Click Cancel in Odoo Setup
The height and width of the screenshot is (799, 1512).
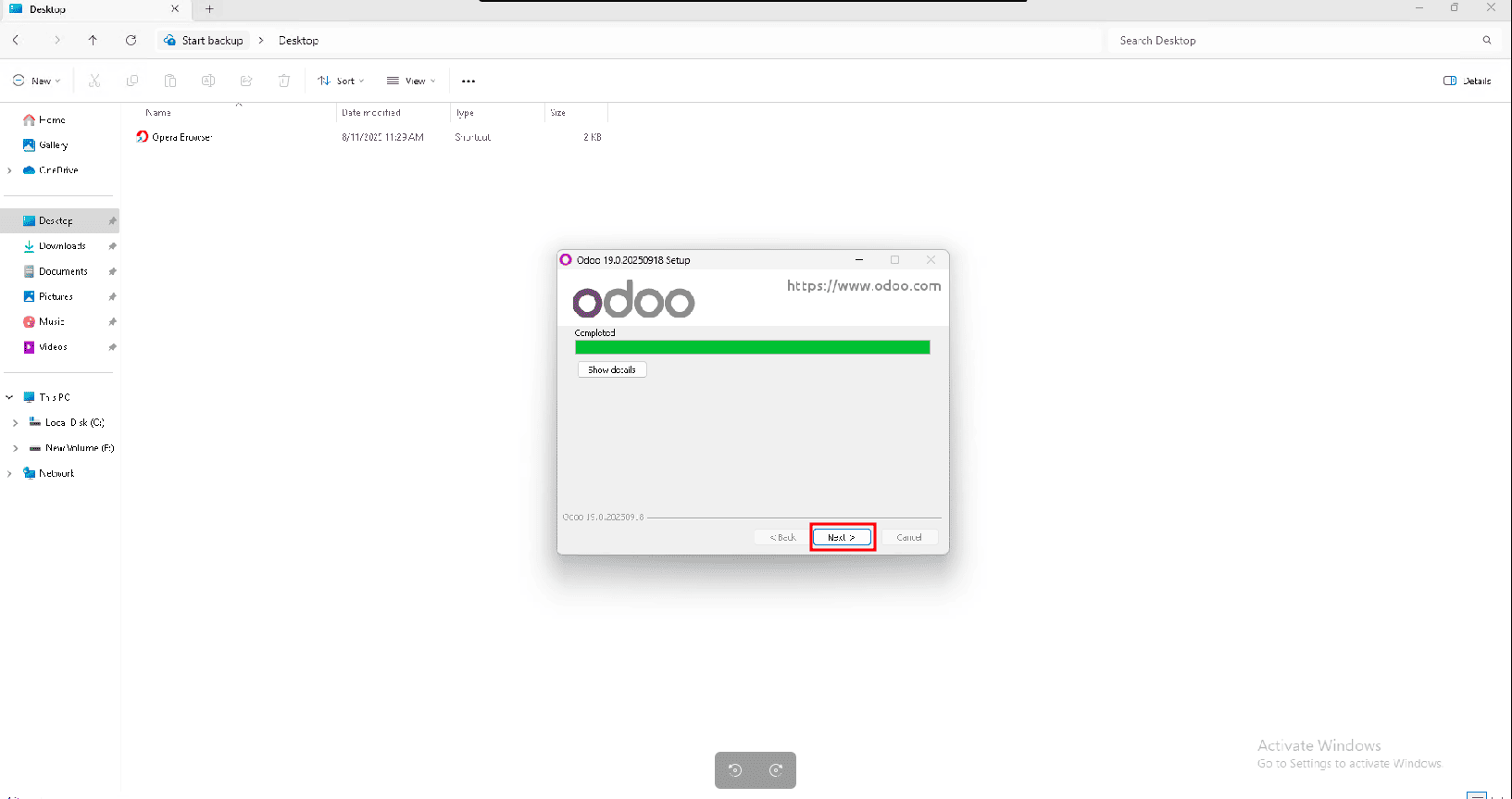(909, 537)
